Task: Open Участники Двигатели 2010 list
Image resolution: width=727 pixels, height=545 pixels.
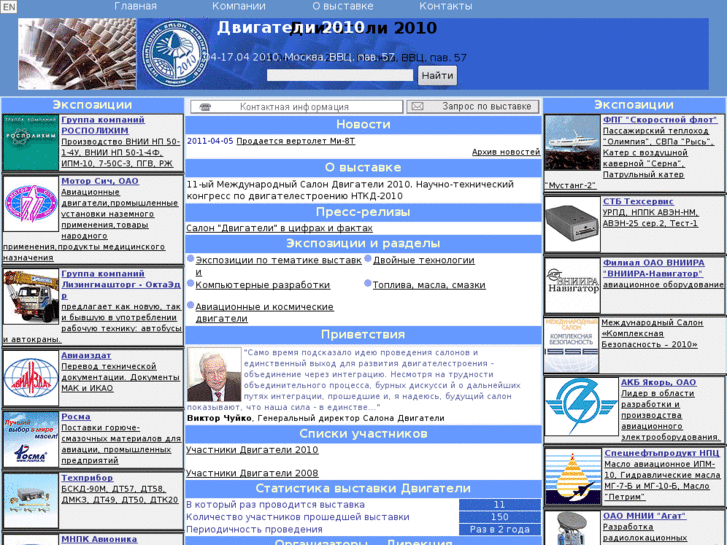Action: pos(252,450)
